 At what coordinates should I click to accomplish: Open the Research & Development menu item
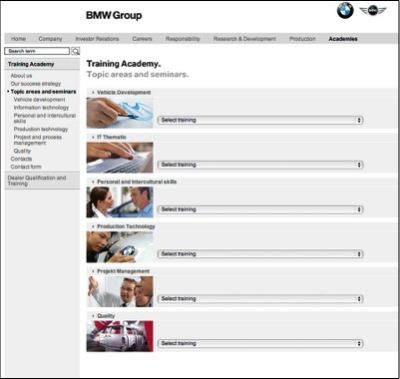pyautogui.click(x=245, y=39)
